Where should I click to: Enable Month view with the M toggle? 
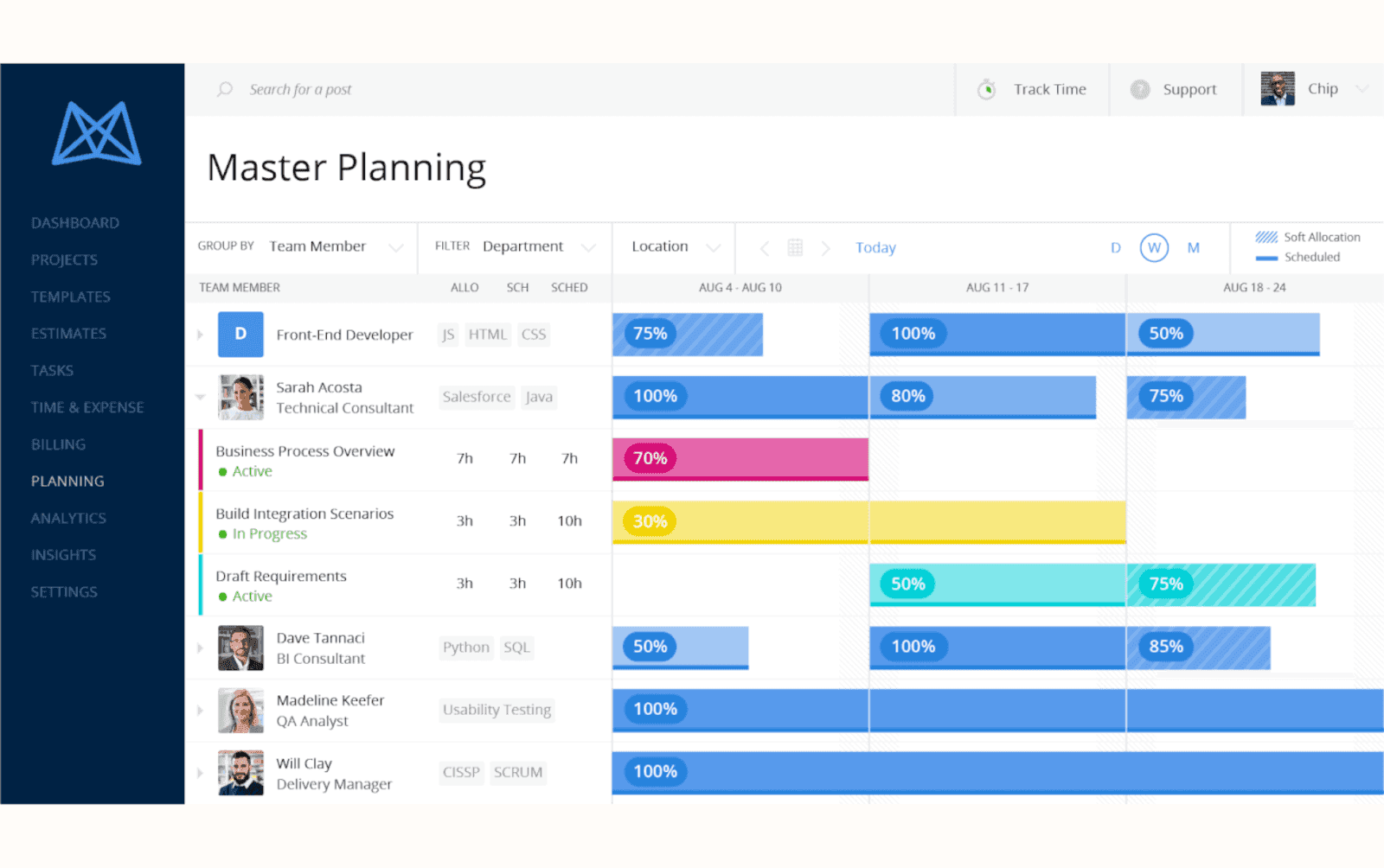pyautogui.click(x=1194, y=248)
